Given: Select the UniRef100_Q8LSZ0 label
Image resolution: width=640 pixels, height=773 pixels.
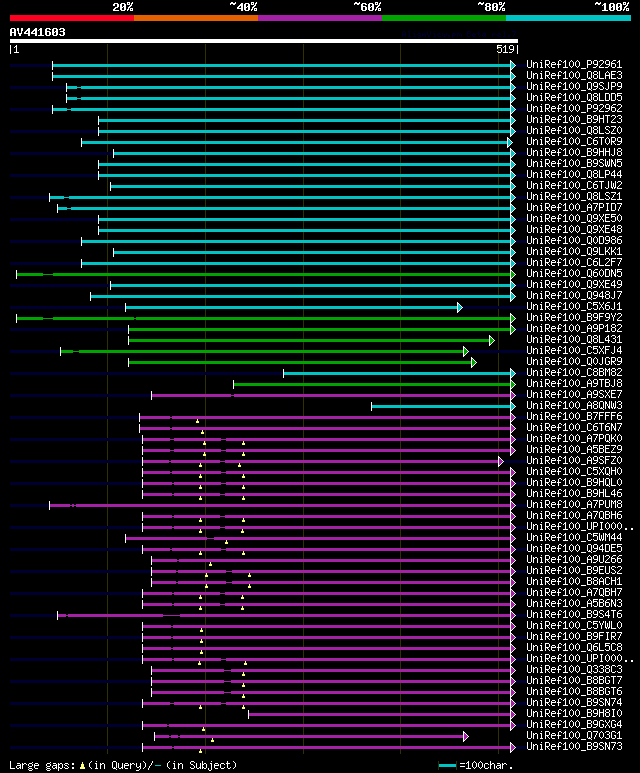Looking at the screenshot, I should (x=574, y=131).
